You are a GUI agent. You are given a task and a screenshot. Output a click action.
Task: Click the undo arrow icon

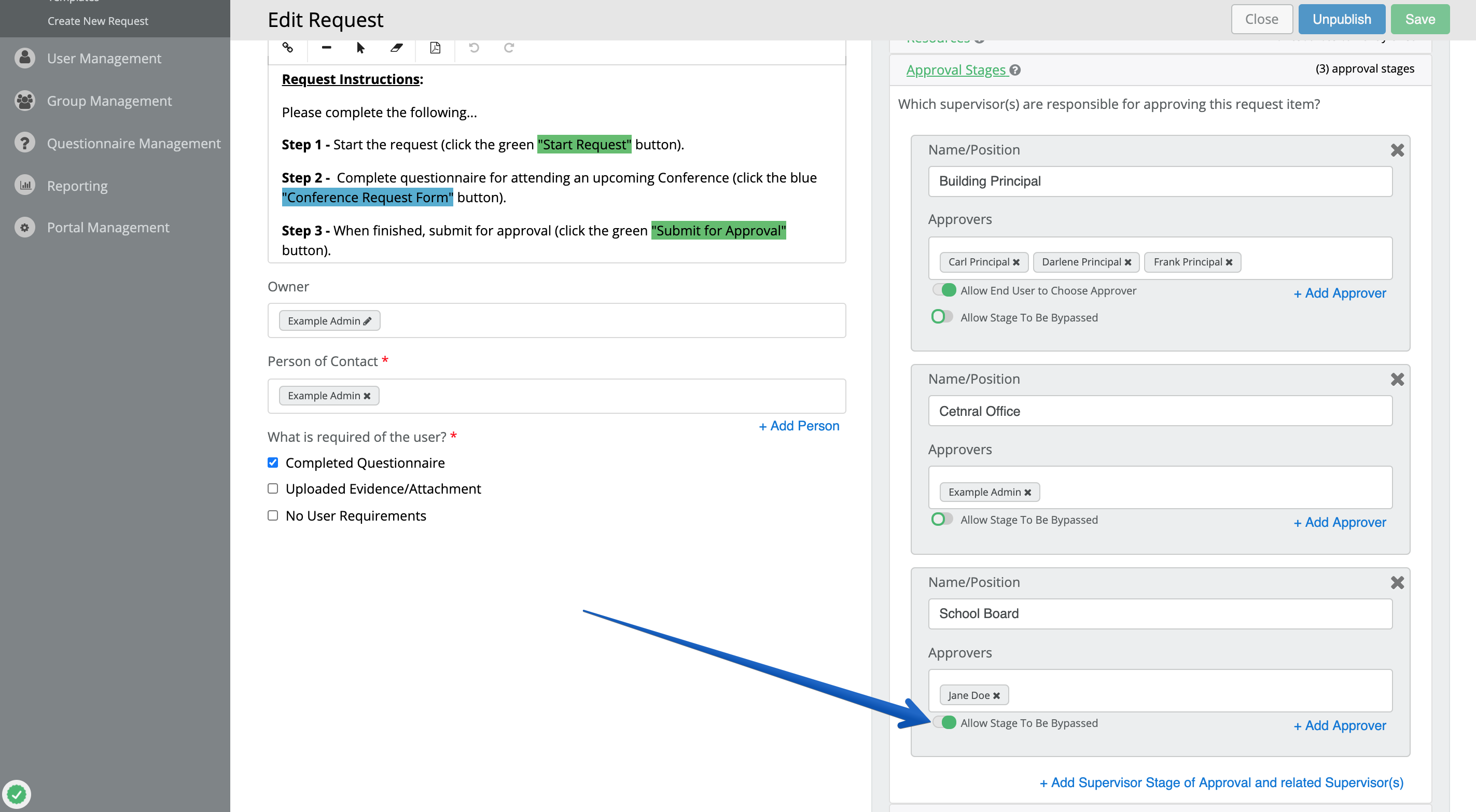click(474, 48)
